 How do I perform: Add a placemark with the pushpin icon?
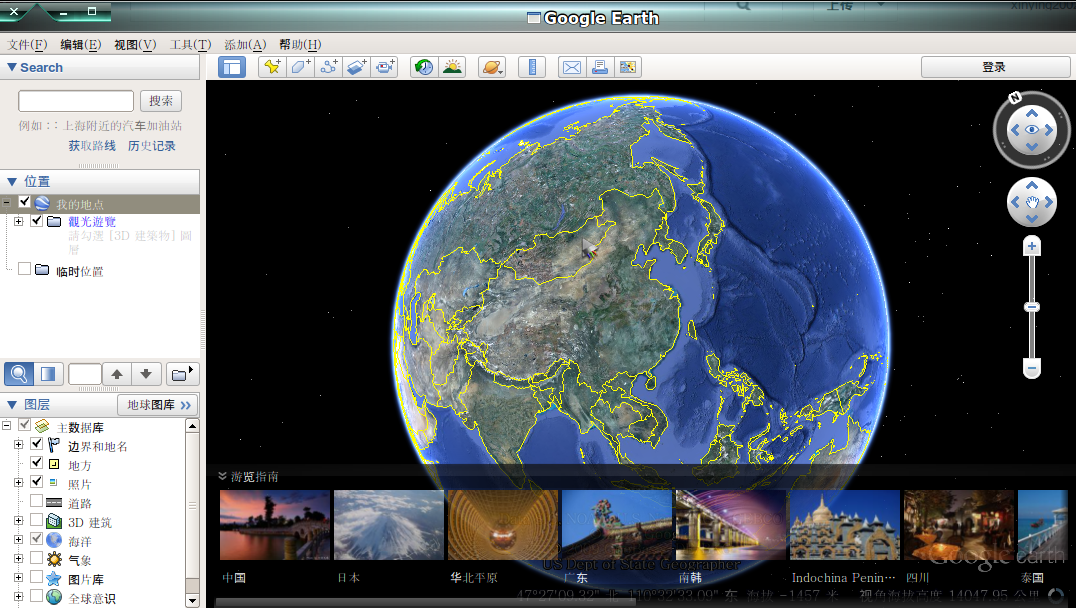[x=272, y=67]
